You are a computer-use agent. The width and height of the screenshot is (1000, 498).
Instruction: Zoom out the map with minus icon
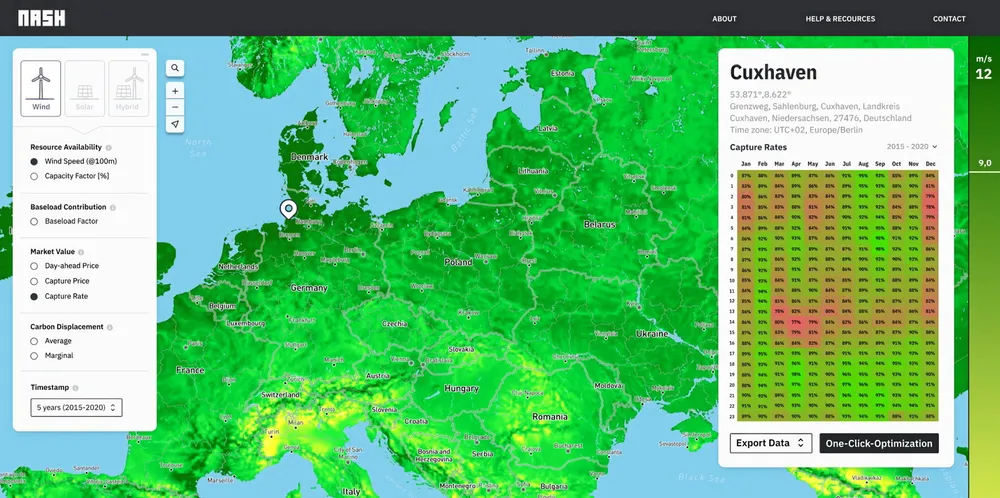coord(175,107)
